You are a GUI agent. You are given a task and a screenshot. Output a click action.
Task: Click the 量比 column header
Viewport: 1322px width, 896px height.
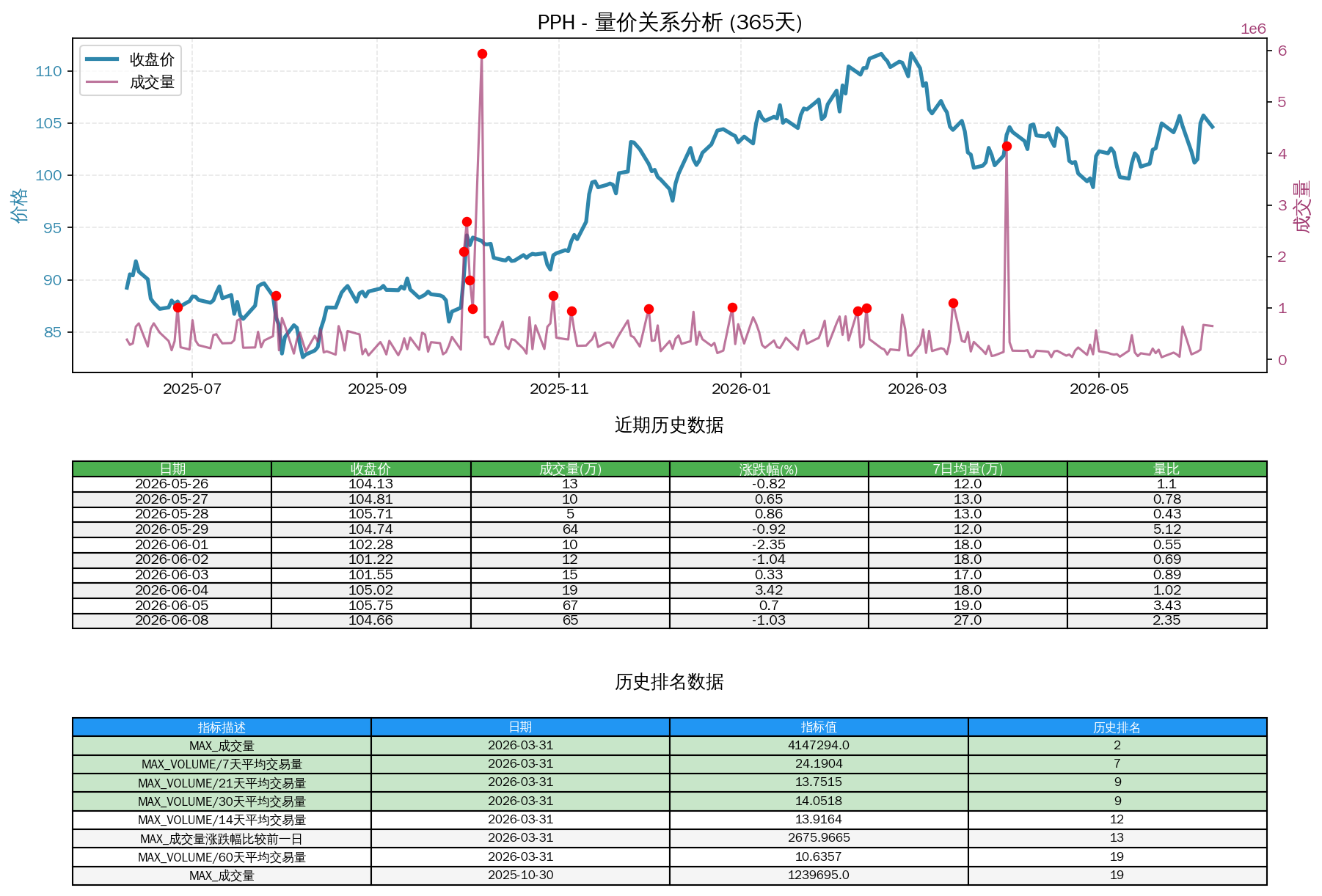[1166, 469]
